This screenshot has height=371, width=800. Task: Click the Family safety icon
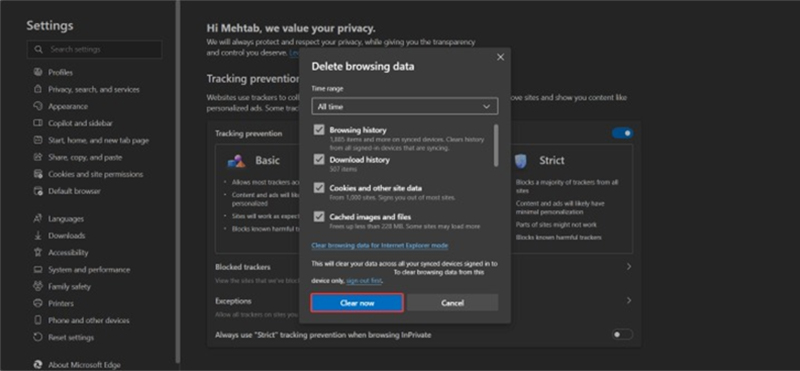click(38, 286)
